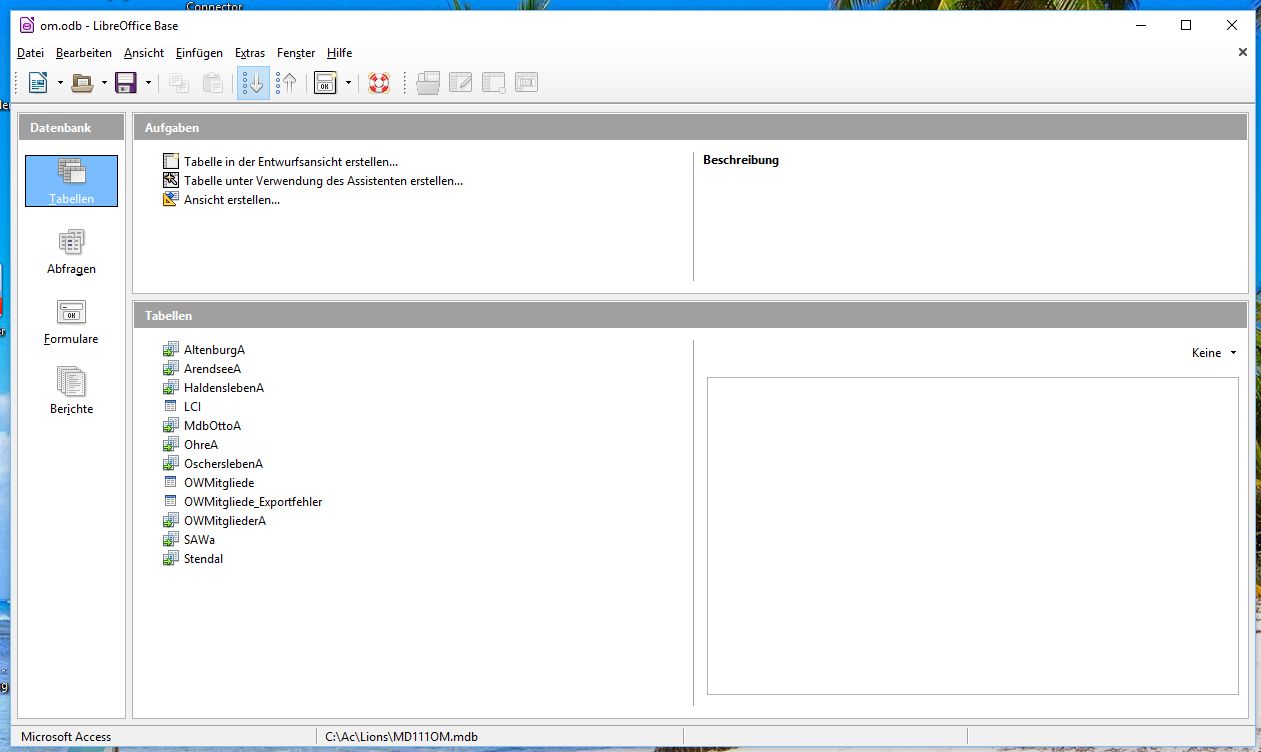Screen dimensions: 1261x752
Task: Switch to Berichte in the Datenbank pane
Action: click(71, 391)
